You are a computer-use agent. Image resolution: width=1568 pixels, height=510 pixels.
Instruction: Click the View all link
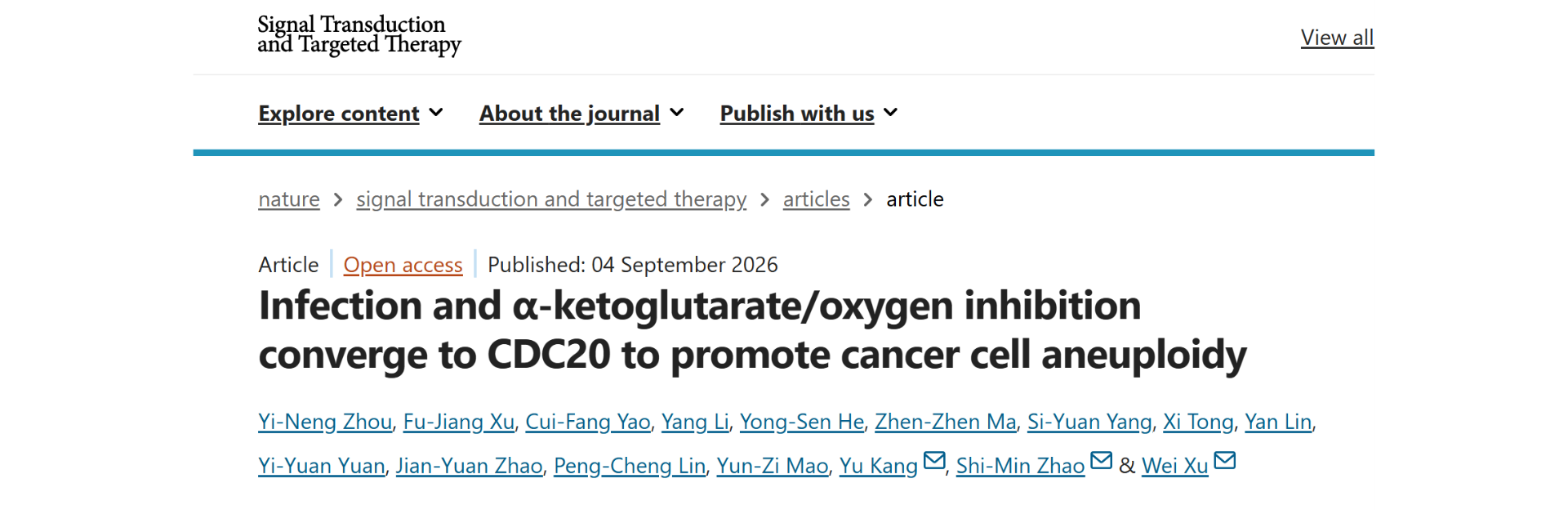coord(1337,38)
